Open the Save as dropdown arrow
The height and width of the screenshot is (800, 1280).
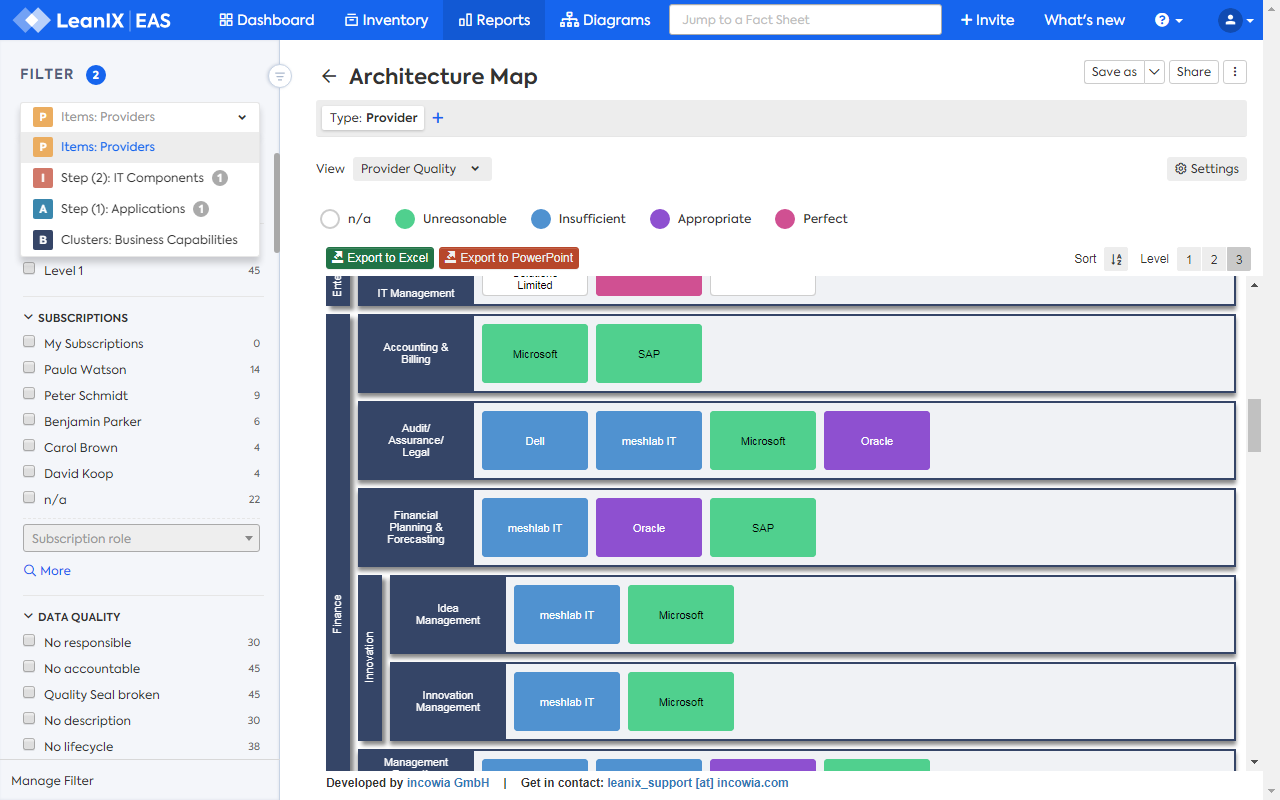[x=1154, y=72]
